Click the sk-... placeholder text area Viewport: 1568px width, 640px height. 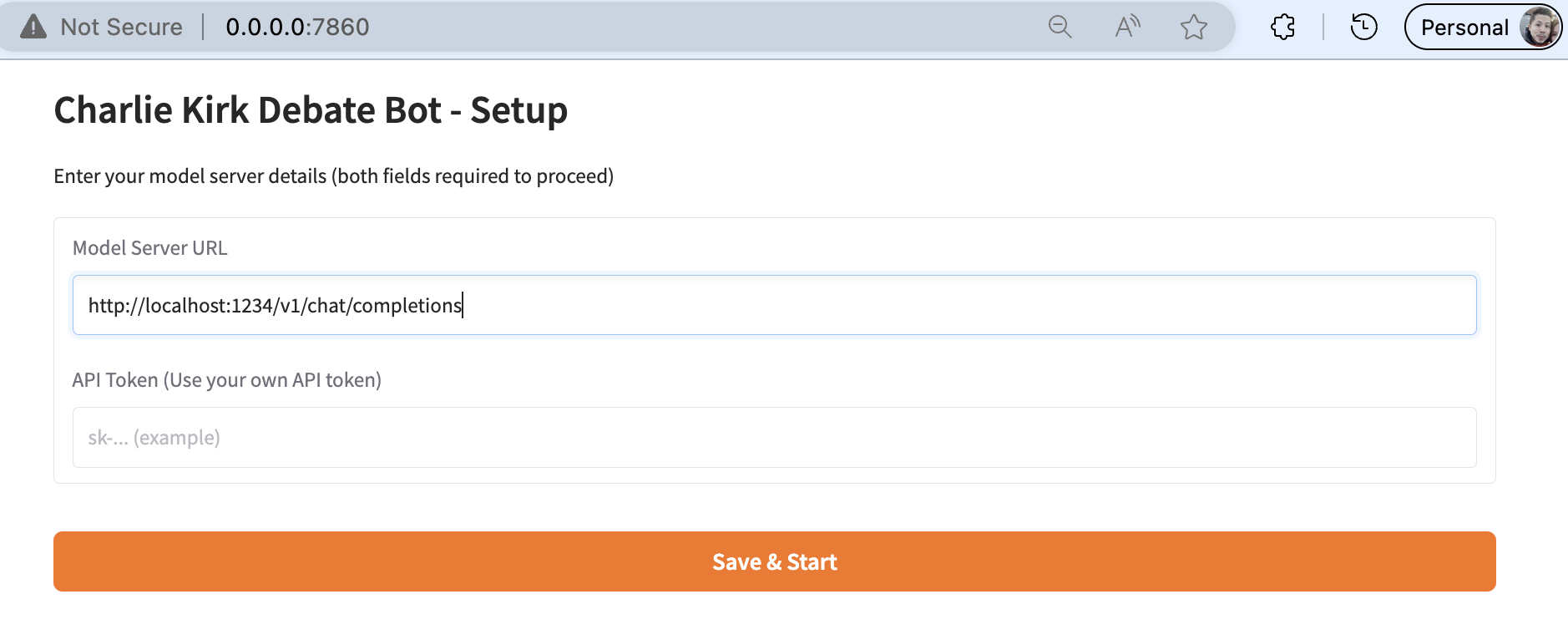point(154,437)
